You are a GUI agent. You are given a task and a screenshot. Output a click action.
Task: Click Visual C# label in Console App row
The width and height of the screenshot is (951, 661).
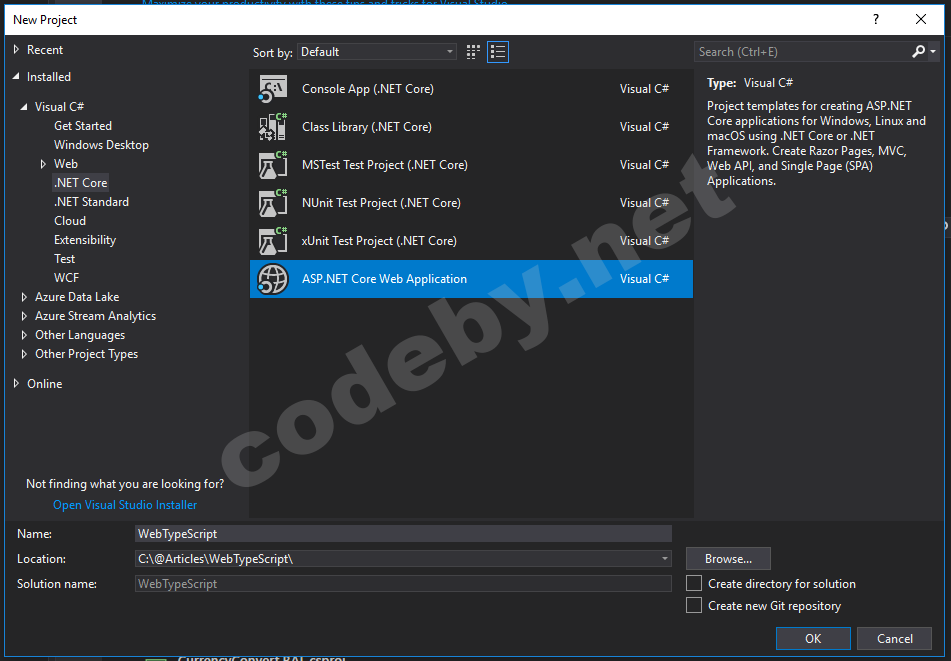[x=644, y=89]
